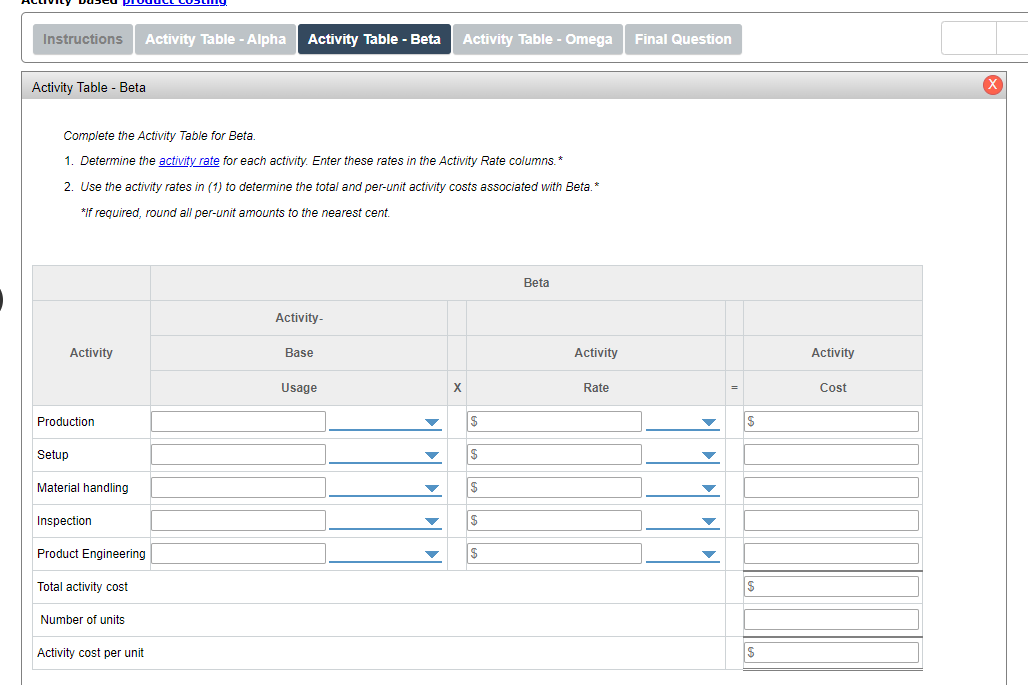The width and height of the screenshot is (1028, 685).
Task: Select the Setup activity rate field
Action: coord(554,454)
